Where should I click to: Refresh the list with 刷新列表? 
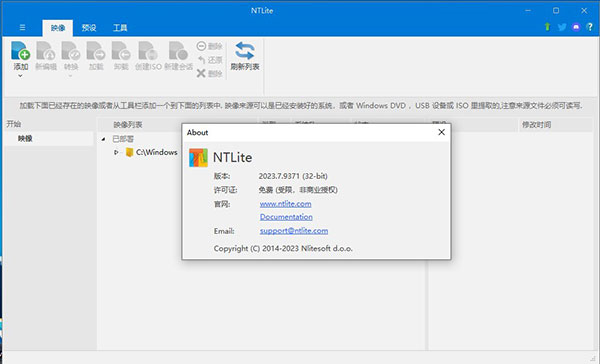[245, 56]
